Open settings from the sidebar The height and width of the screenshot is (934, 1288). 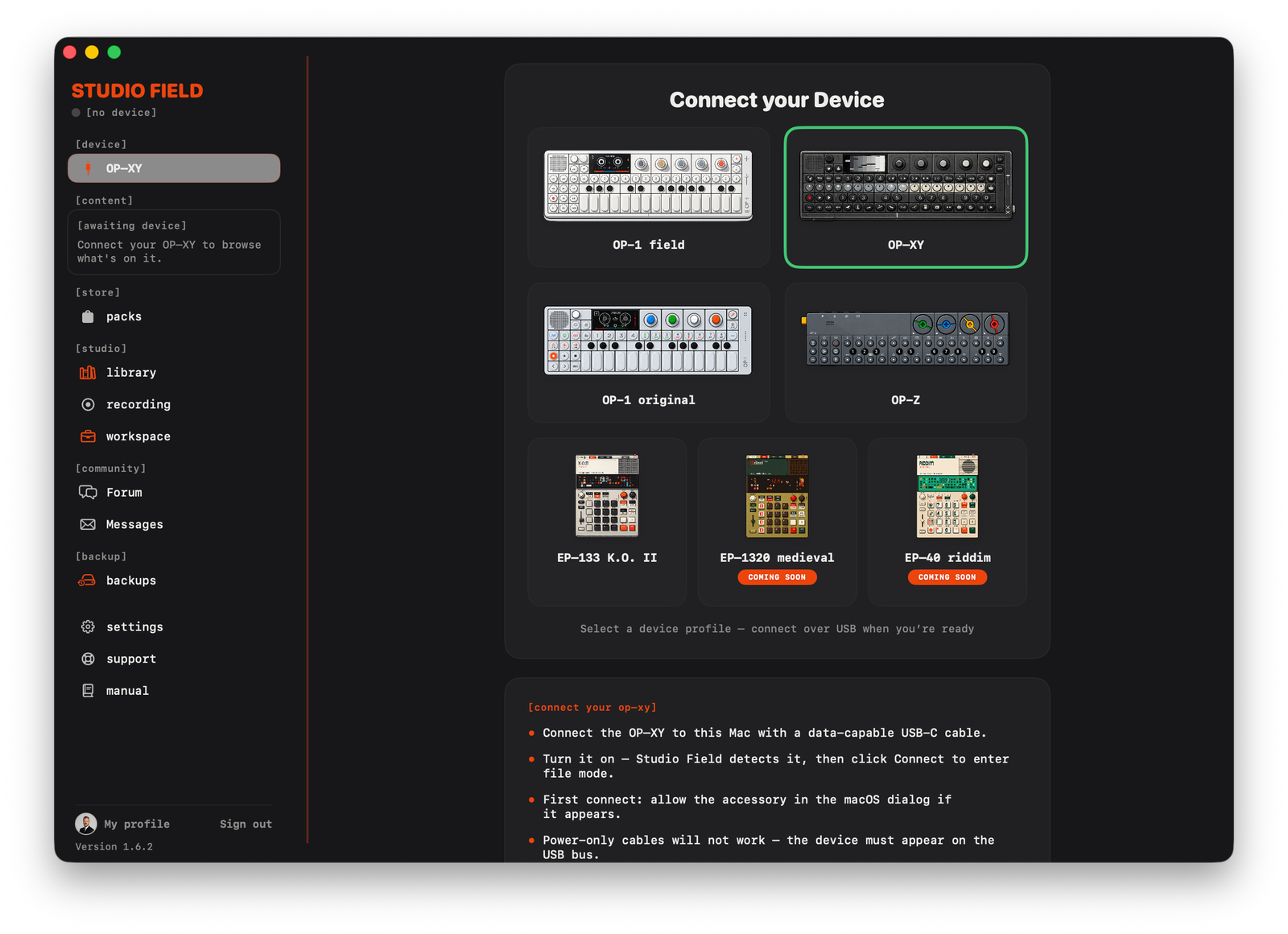tap(174, 626)
